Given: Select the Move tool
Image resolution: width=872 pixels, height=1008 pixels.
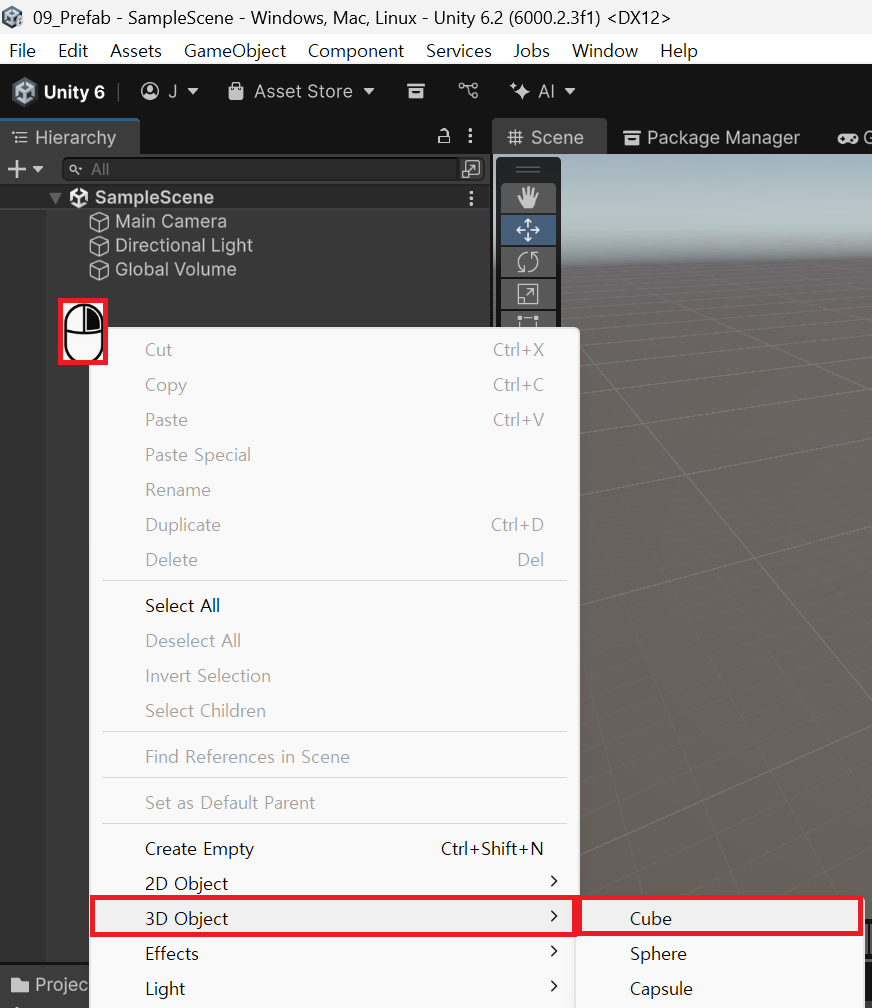Looking at the screenshot, I should click(528, 230).
